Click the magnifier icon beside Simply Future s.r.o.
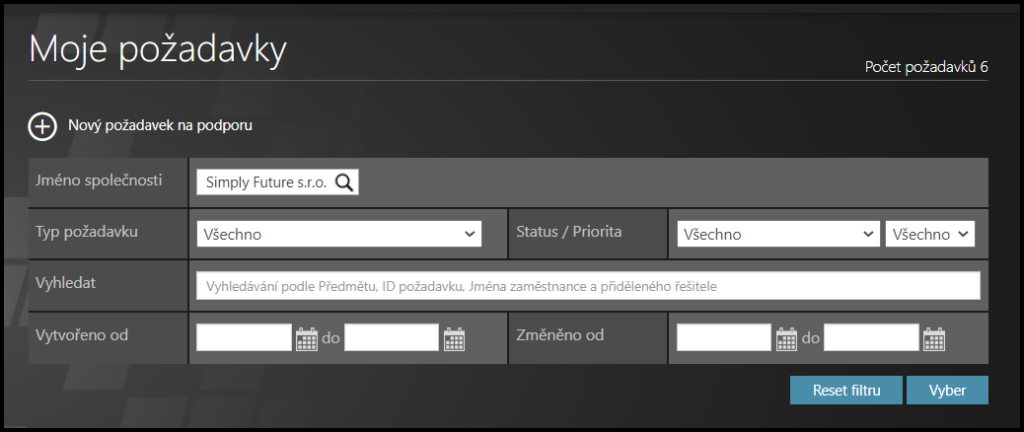The width and height of the screenshot is (1024, 432). (x=344, y=182)
